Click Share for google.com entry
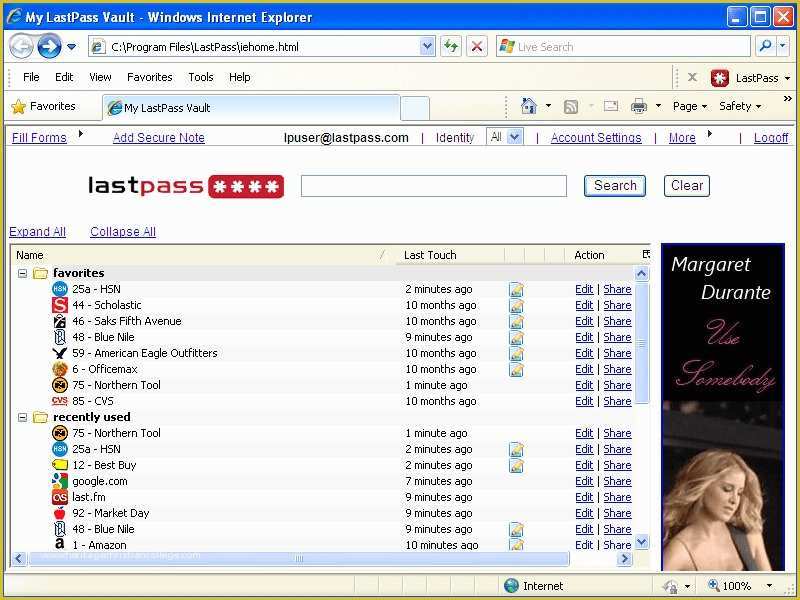Viewport: 800px width, 600px height. click(x=617, y=482)
